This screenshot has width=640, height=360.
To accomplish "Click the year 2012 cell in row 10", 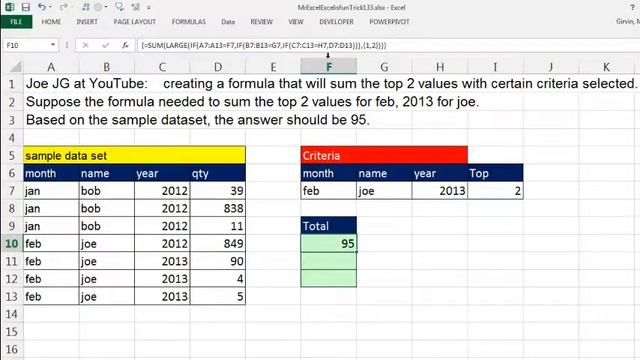I will [x=162, y=244].
